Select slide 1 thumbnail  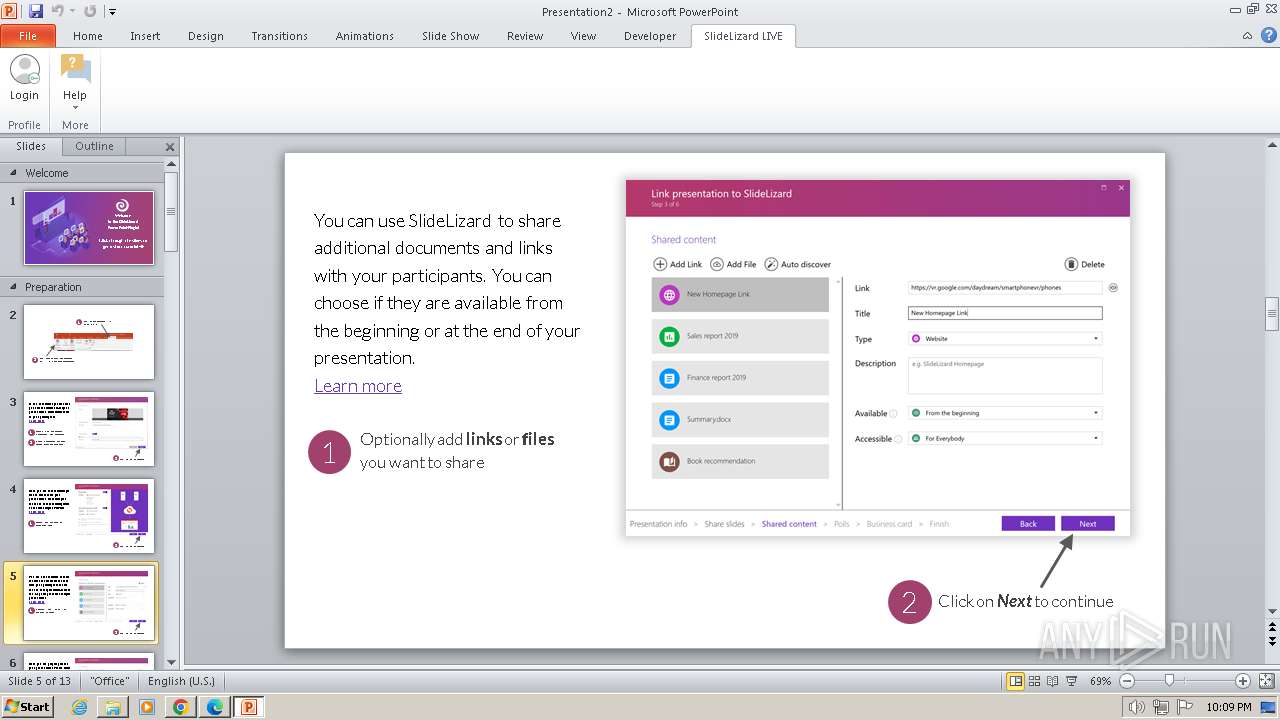coord(89,228)
